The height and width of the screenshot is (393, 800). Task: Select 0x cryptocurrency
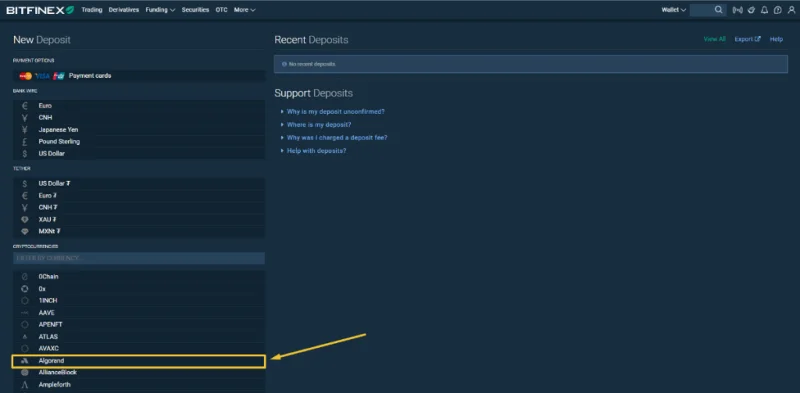point(139,289)
